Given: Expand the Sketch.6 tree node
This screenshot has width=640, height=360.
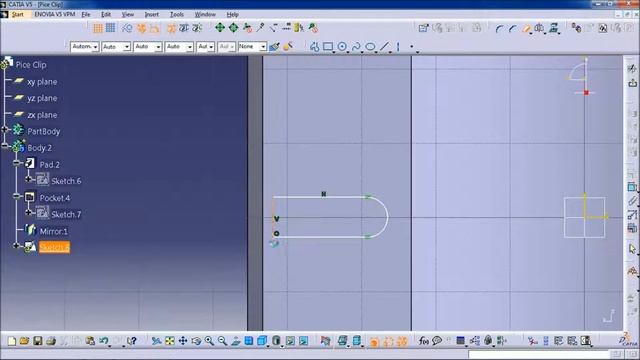Looking at the screenshot, I should click(x=28, y=179).
